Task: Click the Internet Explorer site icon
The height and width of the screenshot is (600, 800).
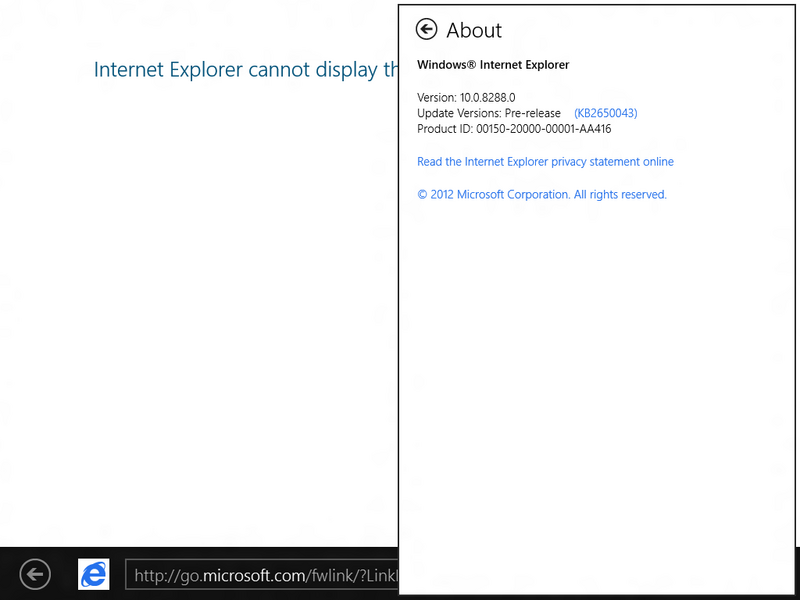Action: pos(93,574)
